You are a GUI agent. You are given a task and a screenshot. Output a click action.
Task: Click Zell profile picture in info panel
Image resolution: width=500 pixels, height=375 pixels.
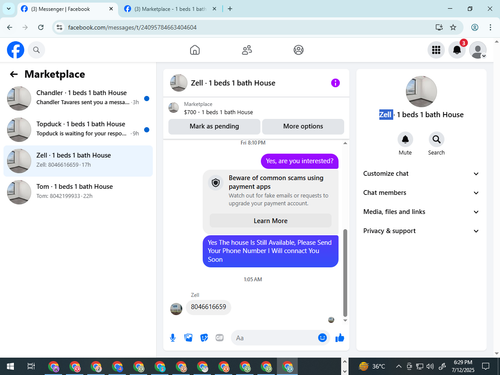coord(421,91)
